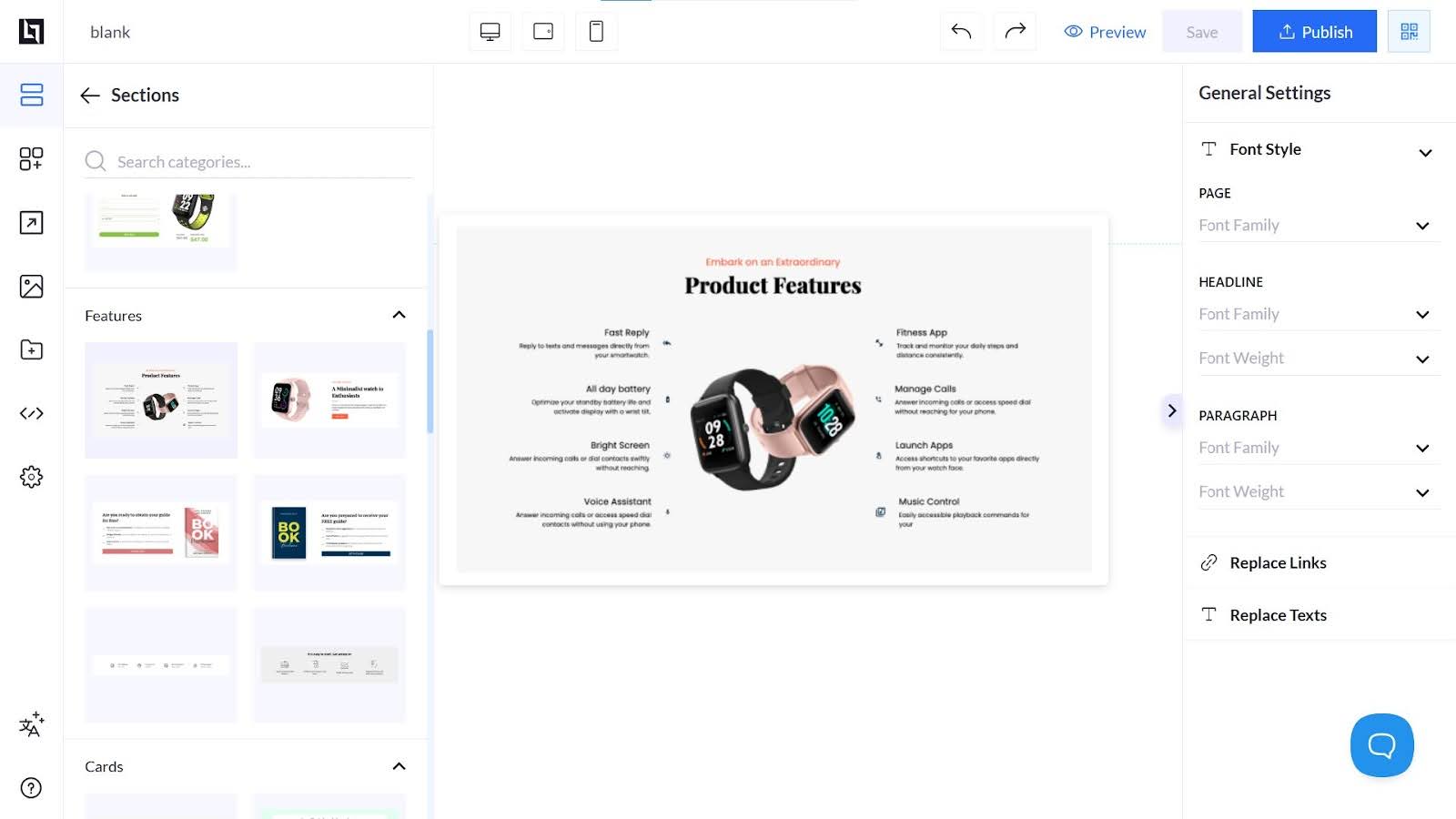This screenshot has width=1456, height=819.
Task: Select the gray icon row features thumbnail
Action: [x=329, y=665]
